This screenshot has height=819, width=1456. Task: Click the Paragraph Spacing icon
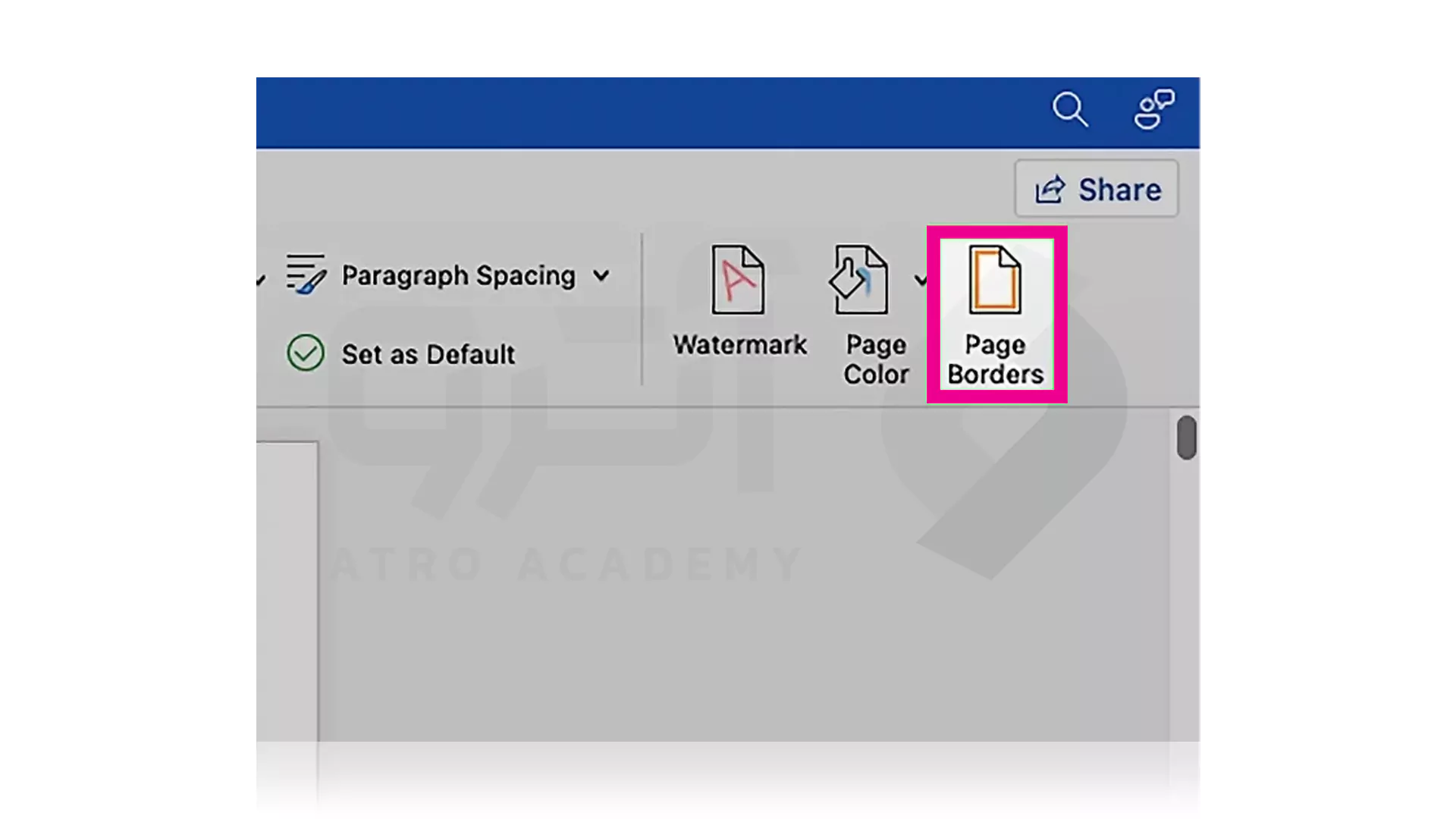click(305, 274)
